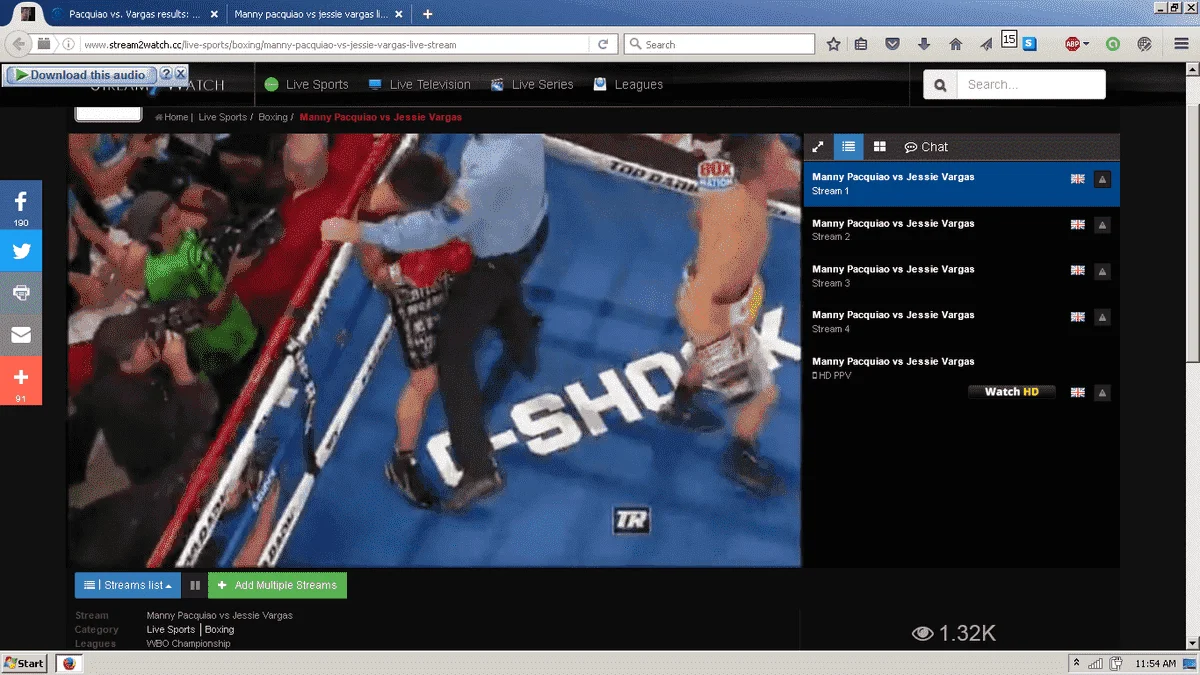
Task: Click the blue S extension icon
Action: [x=1029, y=44]
